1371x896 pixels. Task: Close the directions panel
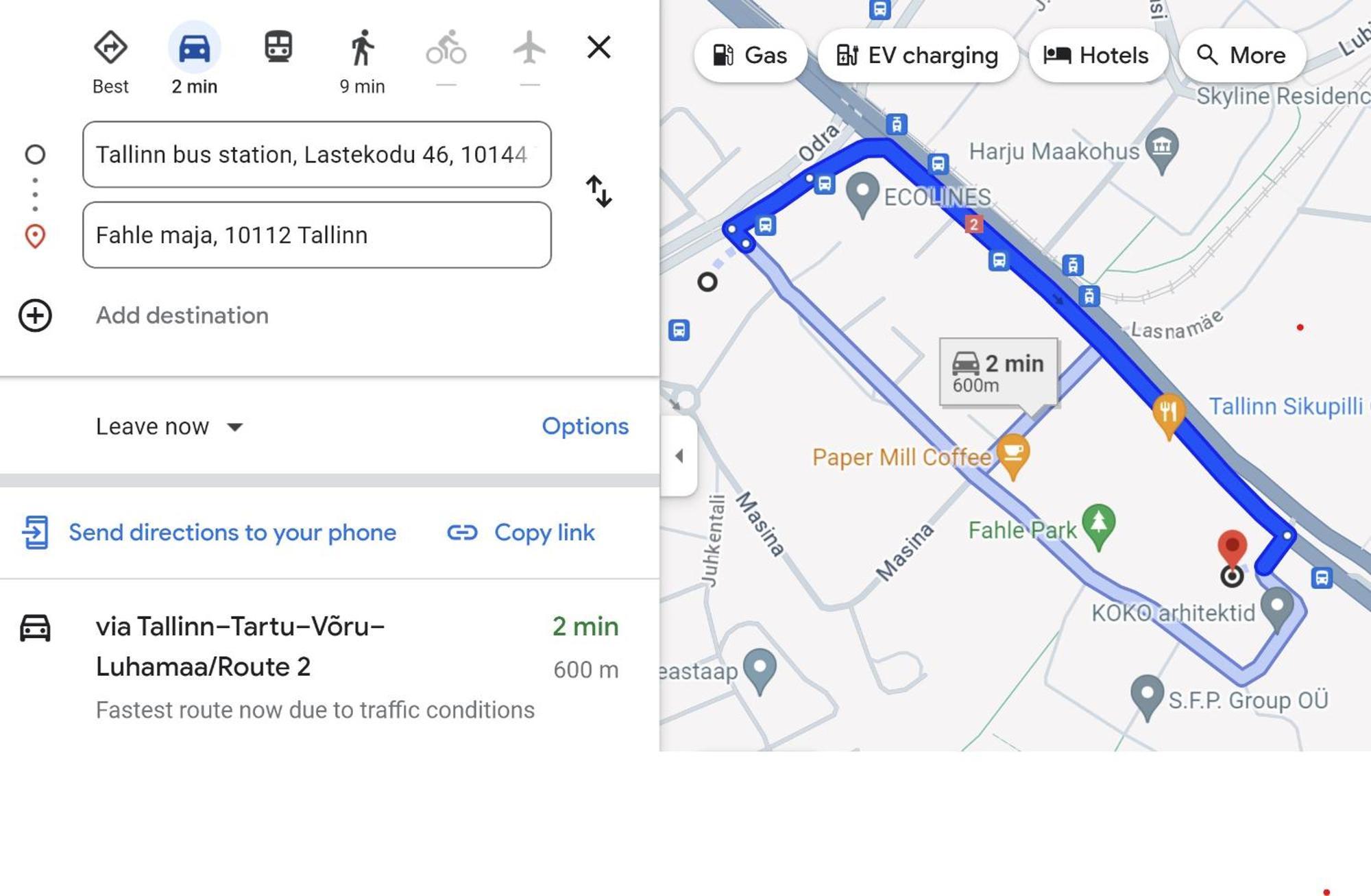tap(598, 47)
